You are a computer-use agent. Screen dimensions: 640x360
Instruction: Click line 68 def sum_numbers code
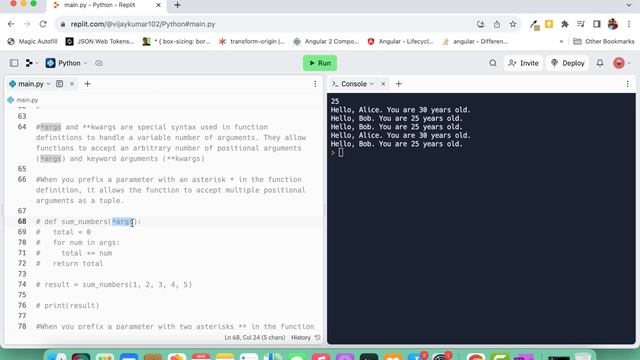(88, 222)
